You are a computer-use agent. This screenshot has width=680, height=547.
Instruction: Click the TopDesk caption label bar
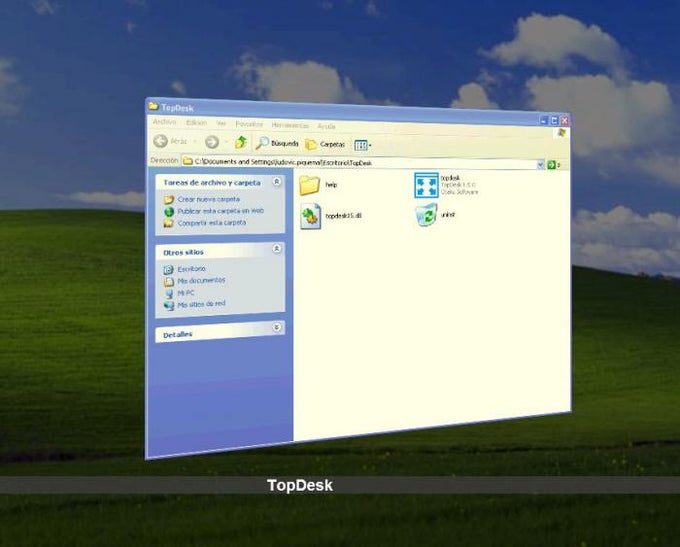[340, 485]
